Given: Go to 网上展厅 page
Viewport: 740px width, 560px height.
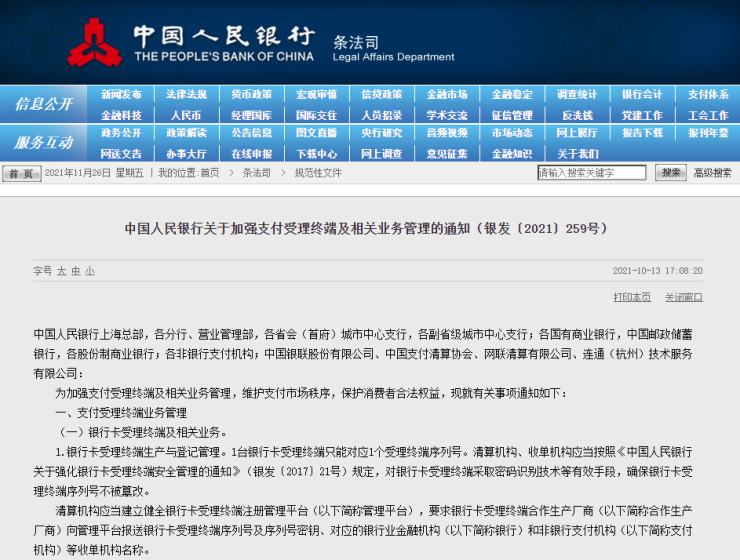Looking at the screenshot, I should coord(577,133).
